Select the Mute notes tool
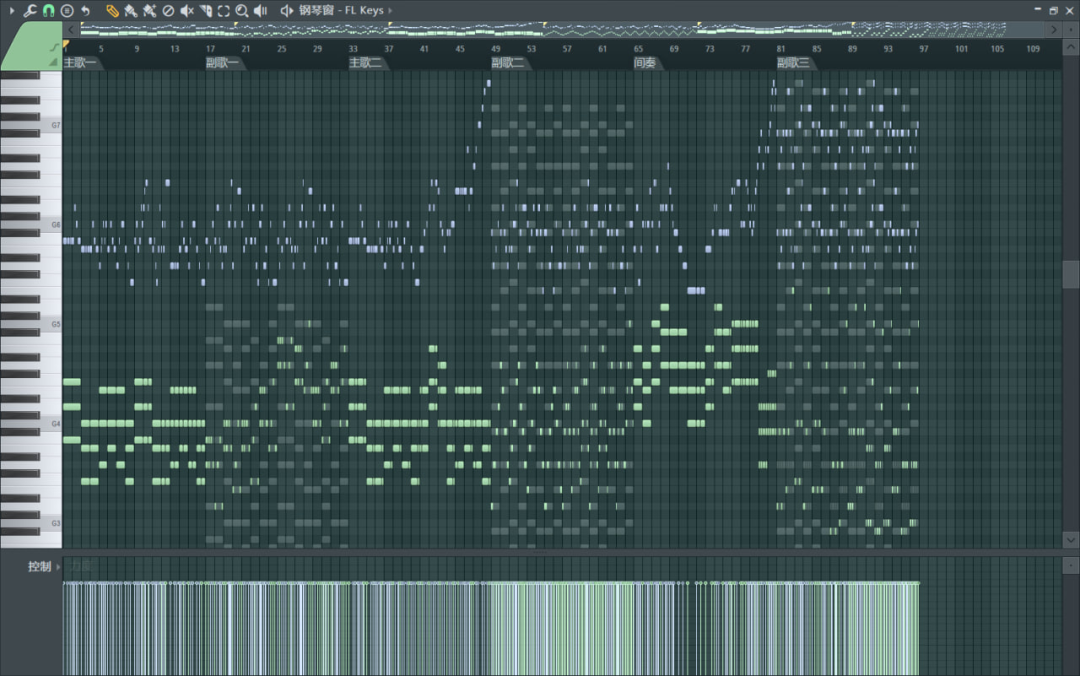 (x=186, y=10)
